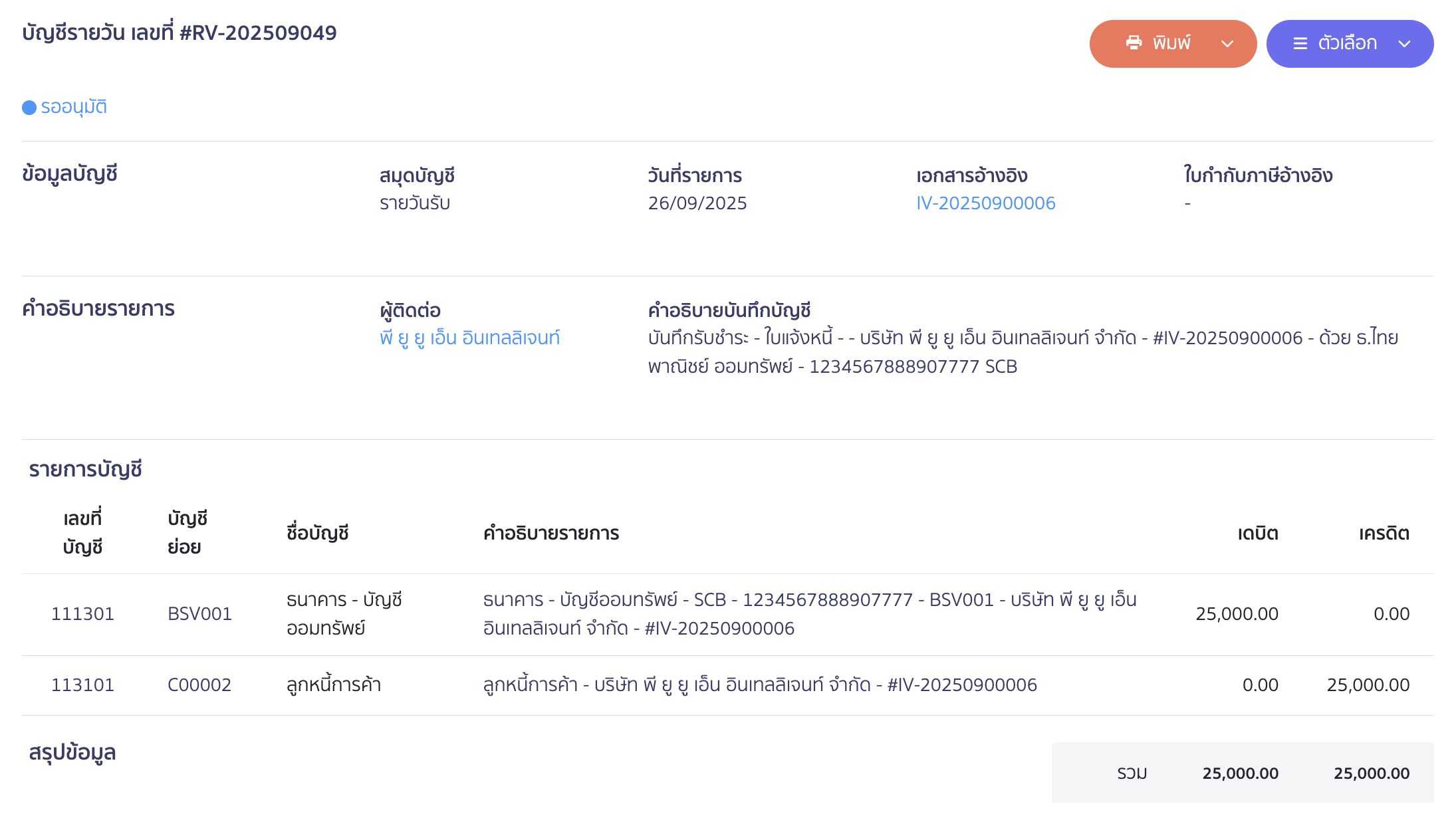Click account row 113101 C00002
1456x828 pixels.
(84, 684)
